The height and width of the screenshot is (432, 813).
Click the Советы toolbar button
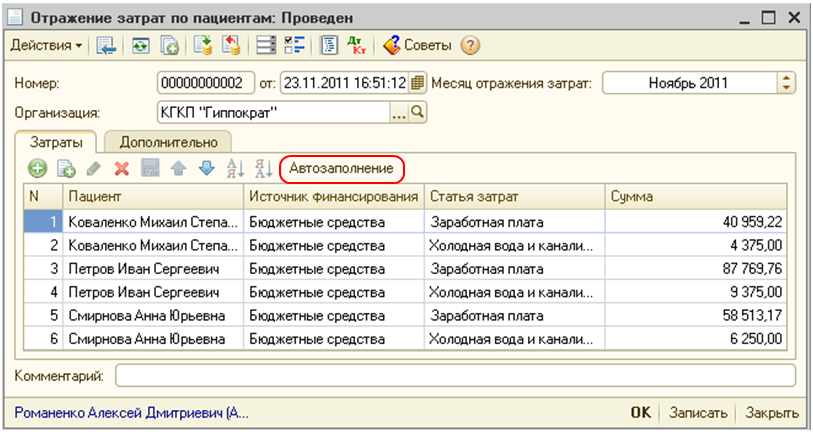(x=417, y=46)
